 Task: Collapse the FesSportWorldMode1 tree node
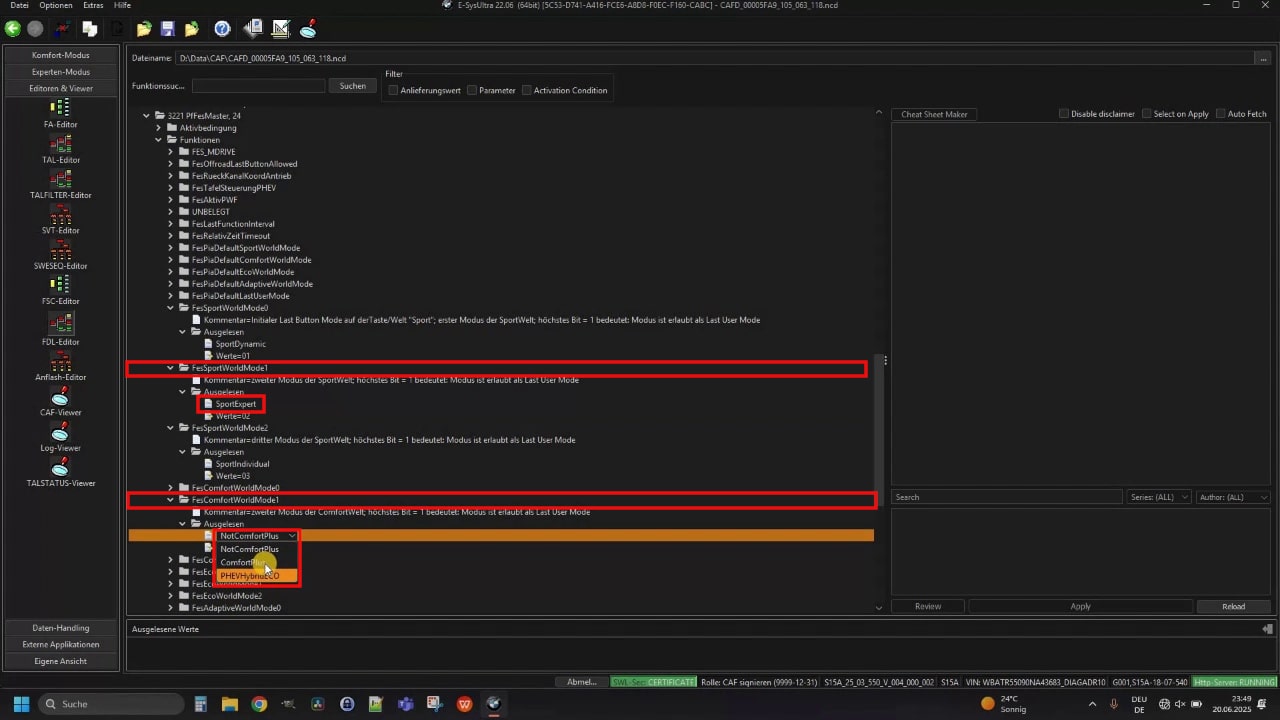click(x=170, y=368)
